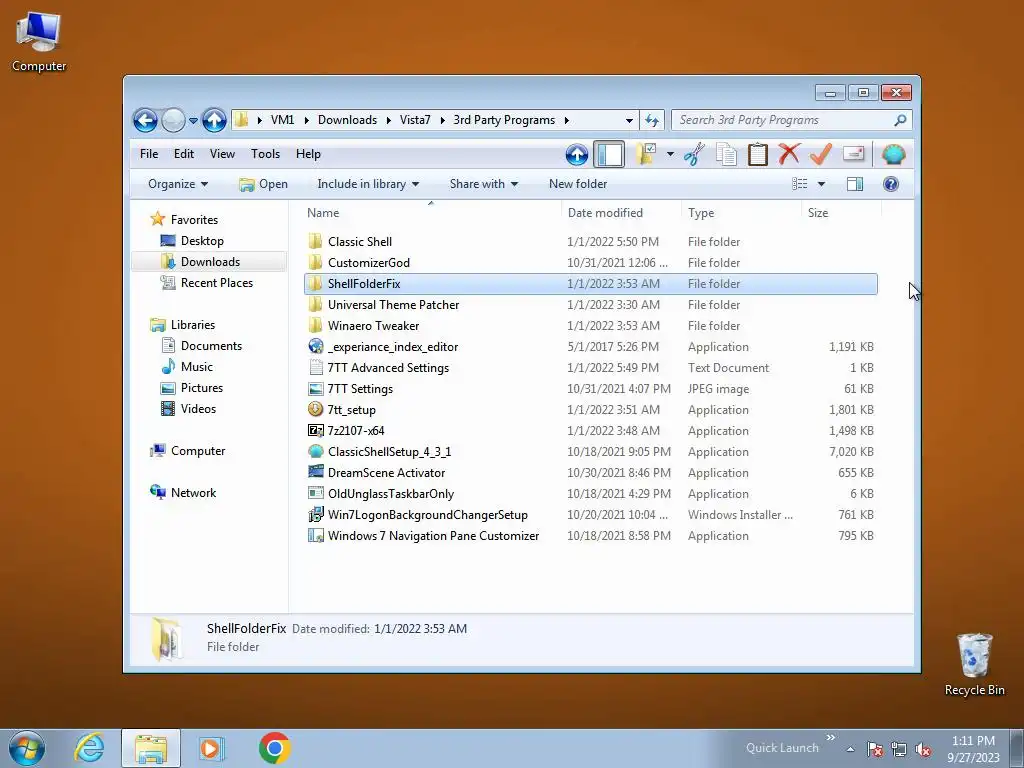Screen dimensions: 1024x768
Task: Expand the arrow after Vista7 in breadcrumb
Action: coord(442,120)
